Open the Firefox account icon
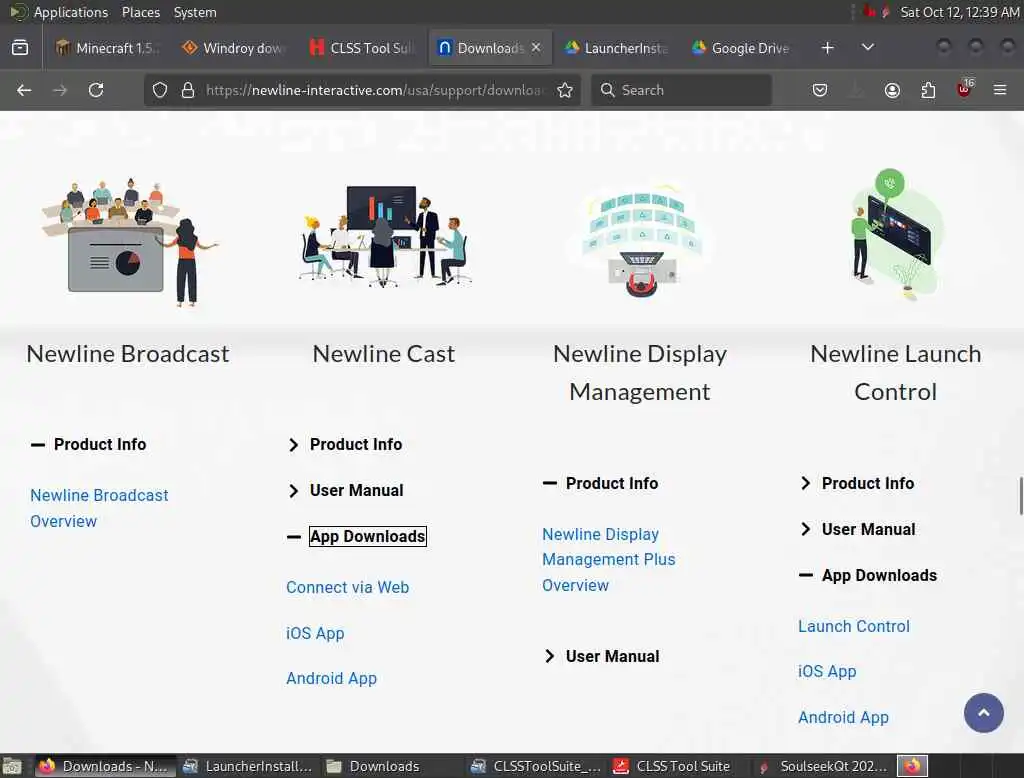1024x778 pixels. 892,90
